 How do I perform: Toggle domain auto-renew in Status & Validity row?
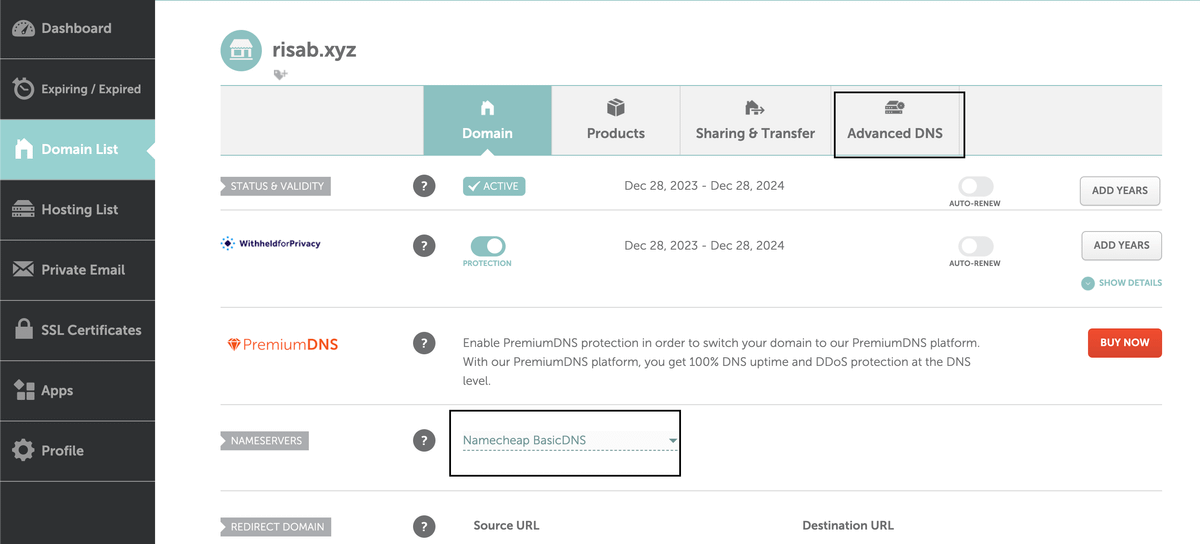click(976, 186)
